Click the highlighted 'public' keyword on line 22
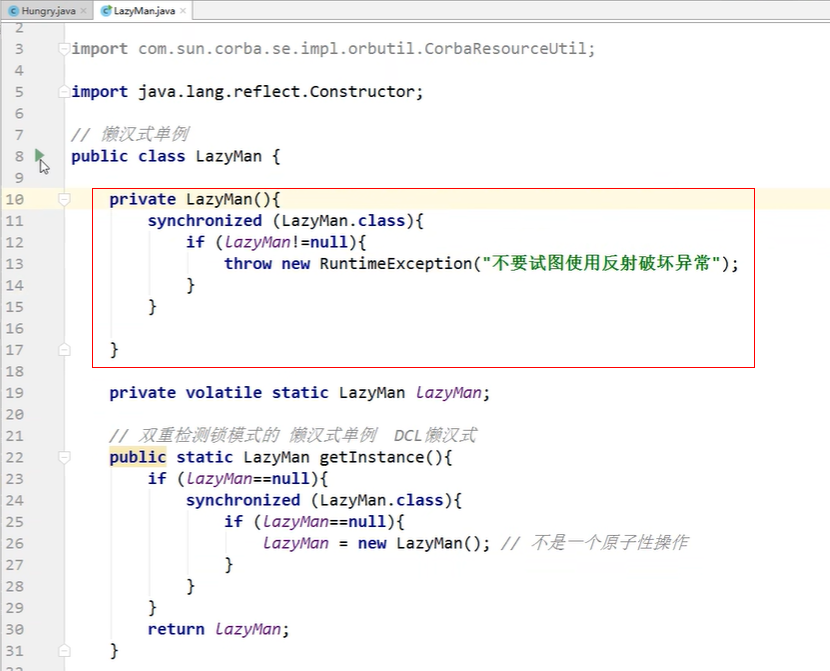830x671 pixels. coord(138,457)
